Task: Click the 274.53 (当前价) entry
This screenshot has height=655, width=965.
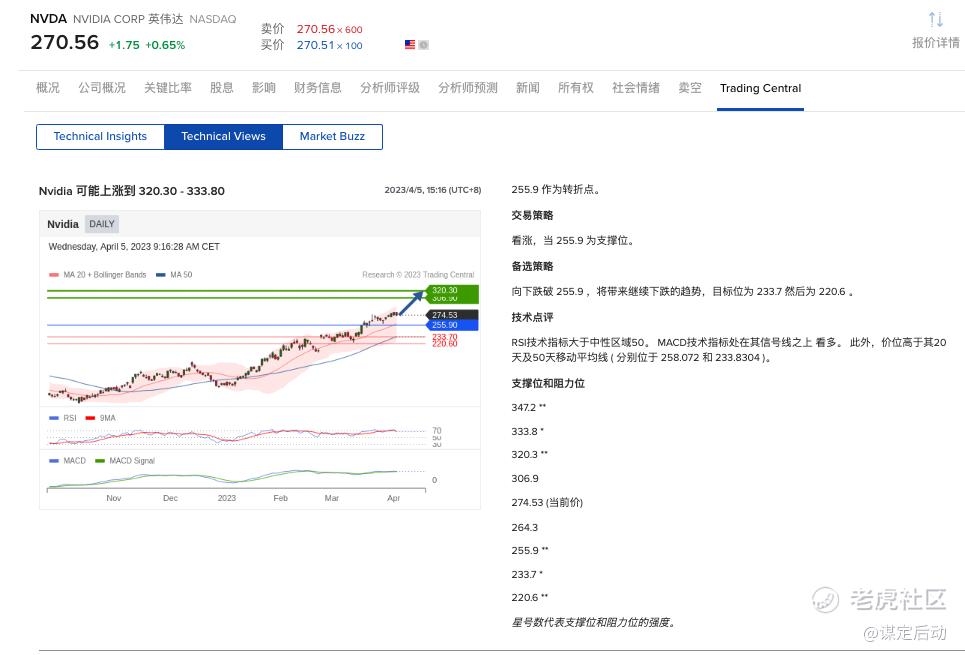Action: click(547, 502)
